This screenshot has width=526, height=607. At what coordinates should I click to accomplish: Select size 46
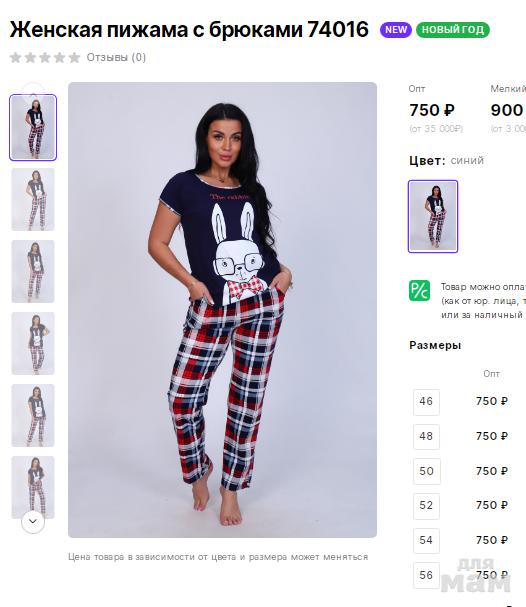(426, 402)
